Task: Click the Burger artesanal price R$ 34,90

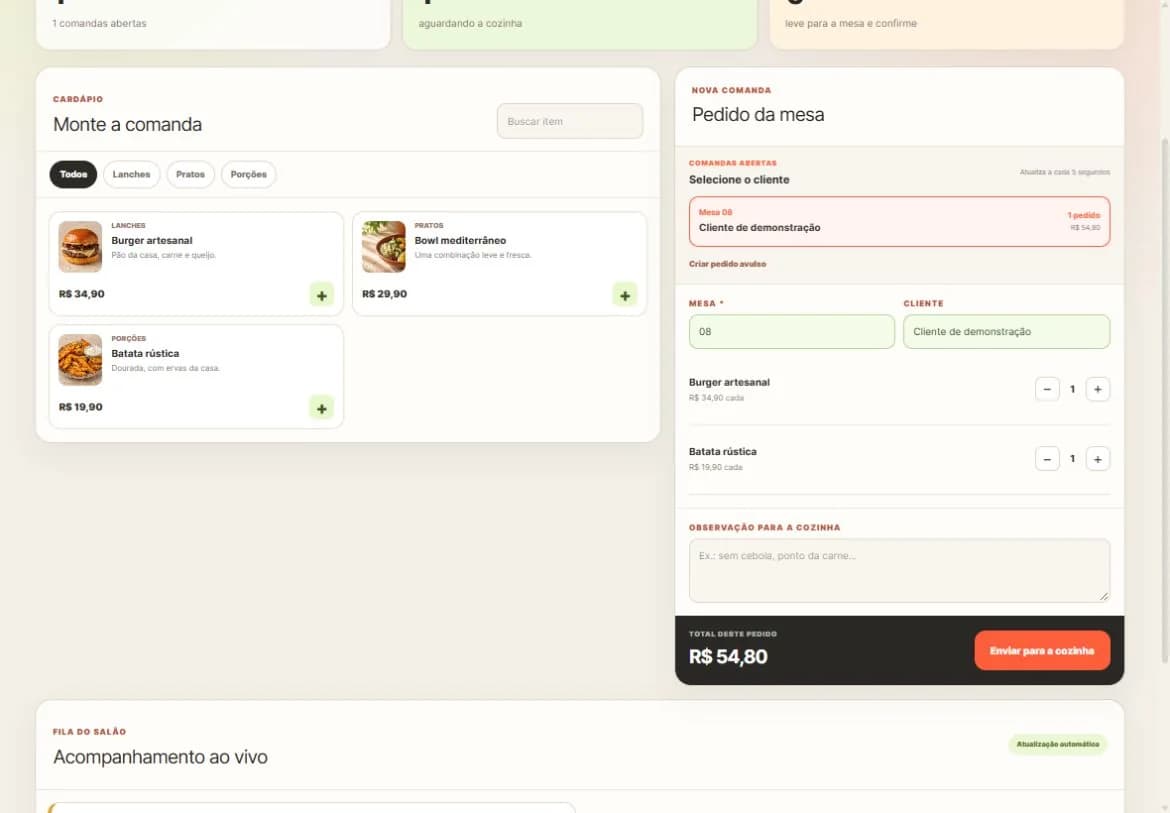Action: click(x=81, y=294)
